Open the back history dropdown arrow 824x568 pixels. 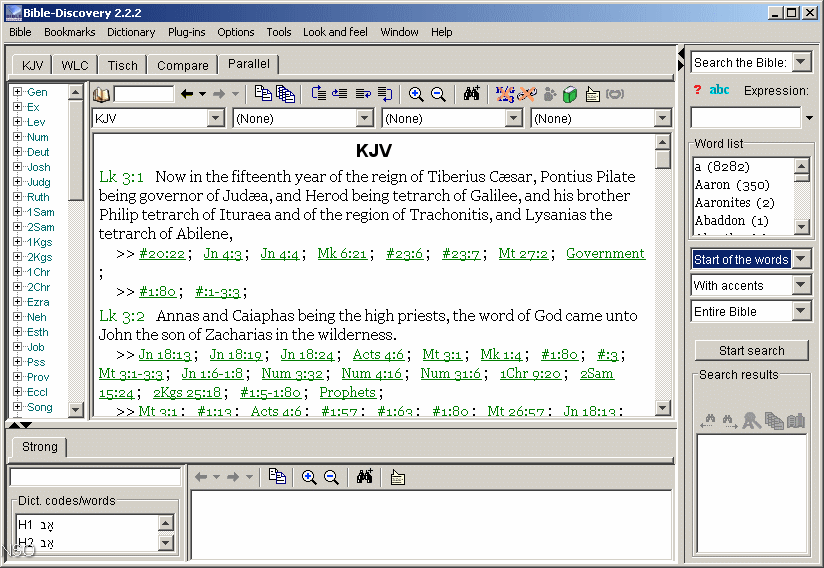pos(203,95)
